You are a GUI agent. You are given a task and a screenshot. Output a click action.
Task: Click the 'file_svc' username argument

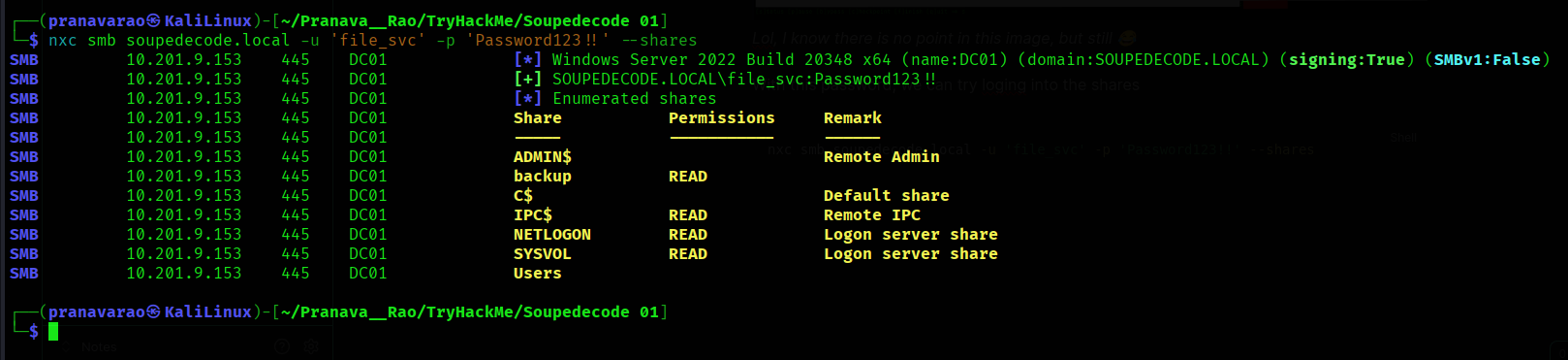[378, 41]
